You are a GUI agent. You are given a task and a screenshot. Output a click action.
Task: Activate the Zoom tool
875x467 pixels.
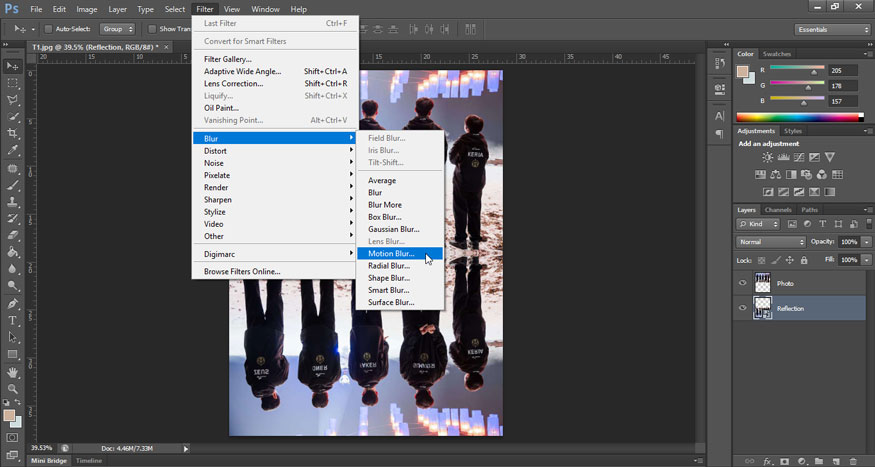coord(13,388)
